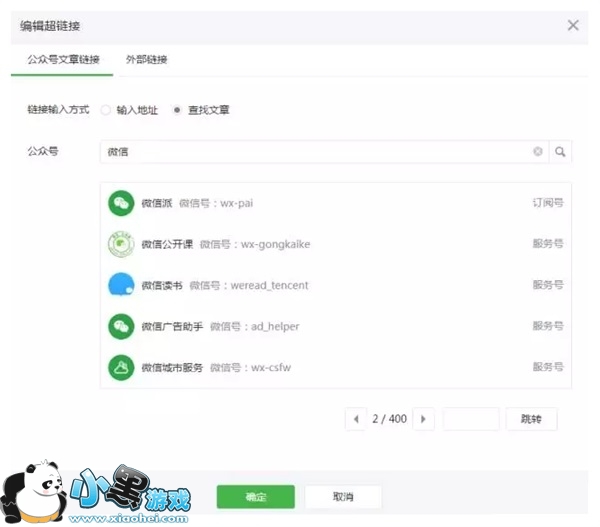
Task: Click the 跳转 button
Action: (531, 419)
